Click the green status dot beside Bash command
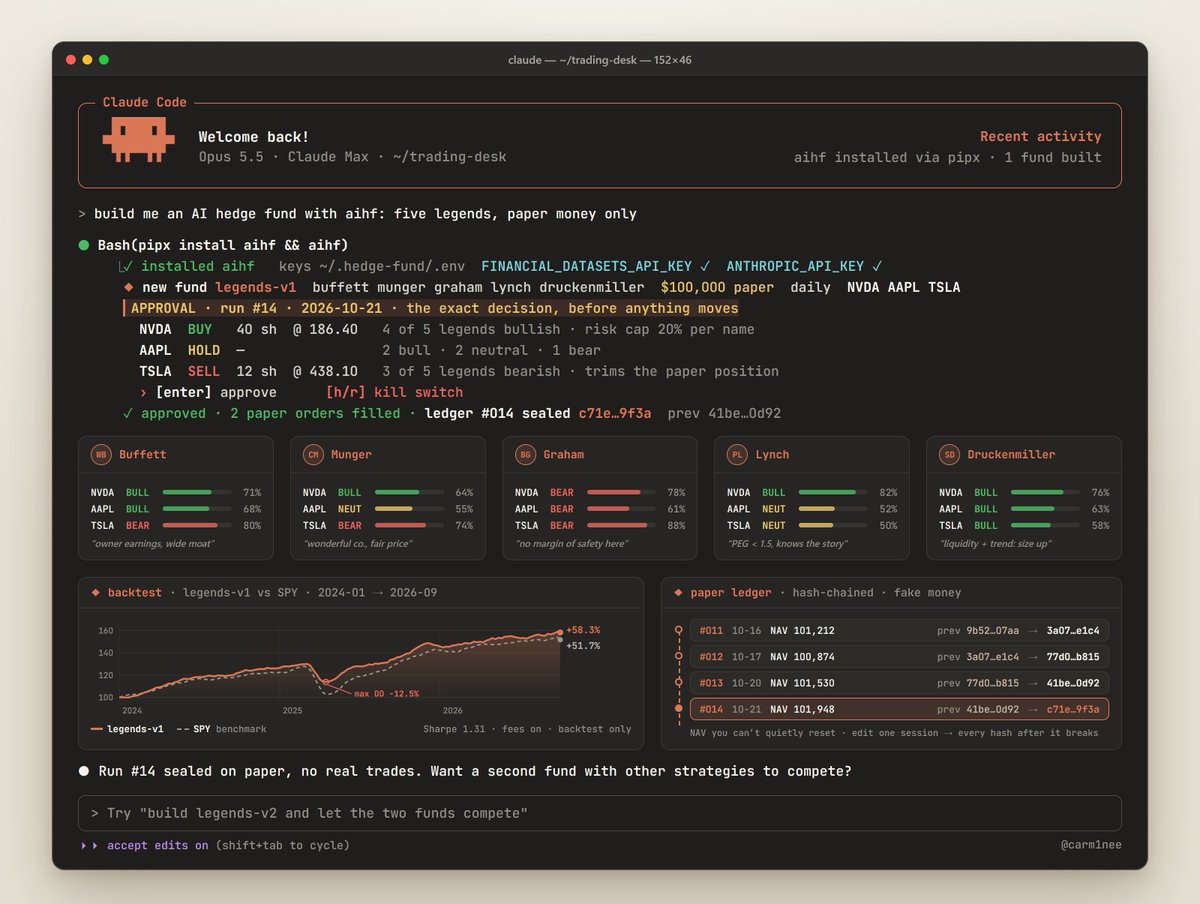Viewport: 1200px width, 904px height. pos(84,245)
